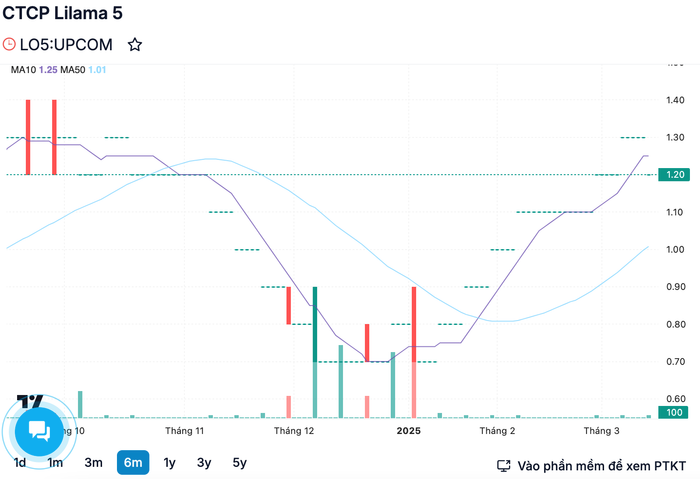Viewport: 700px width, 479px height.
Task: Click the green 1.20 price tag
Action: point(674,175)
